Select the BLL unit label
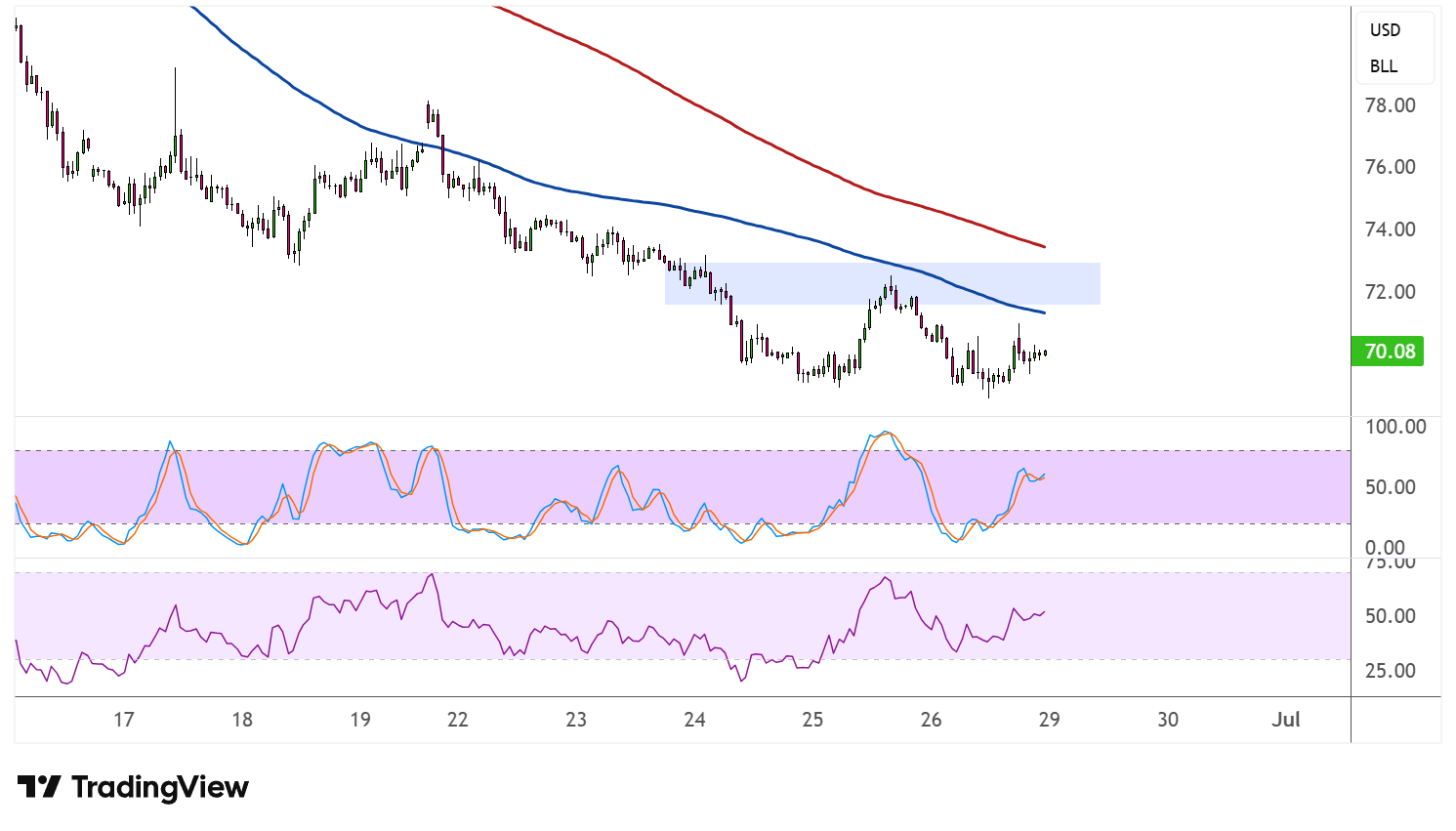Viewport: 1456px width, 831px height. 1384,66
